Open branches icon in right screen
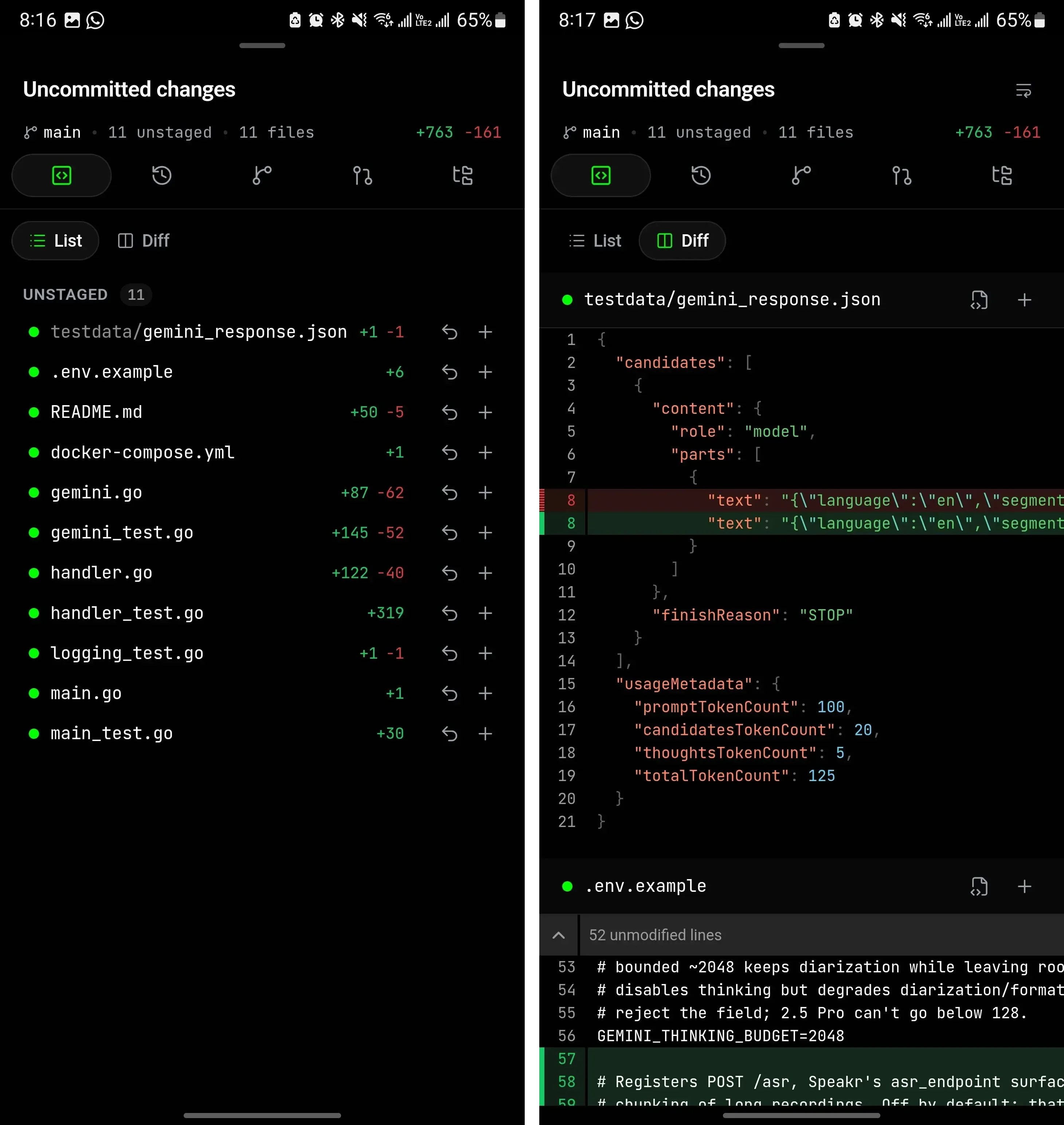This screenshot has width=1064, height=1125. coord(801,175)
